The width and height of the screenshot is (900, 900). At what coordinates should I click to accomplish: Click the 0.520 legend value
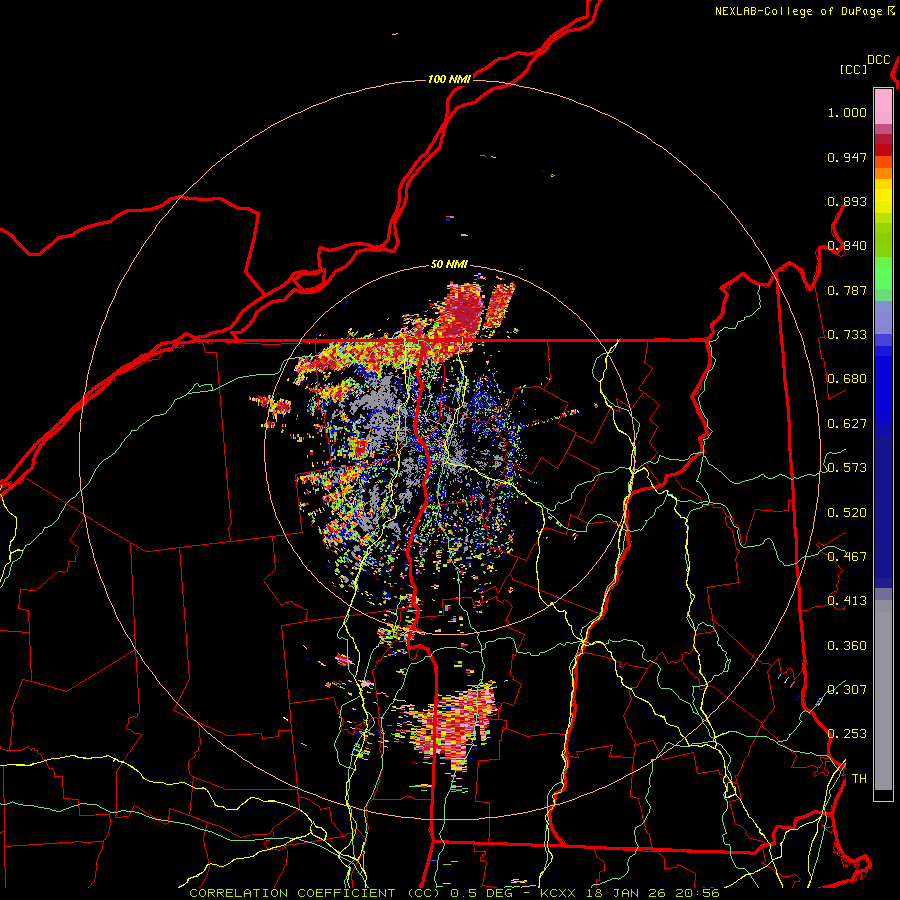point(847,513)
